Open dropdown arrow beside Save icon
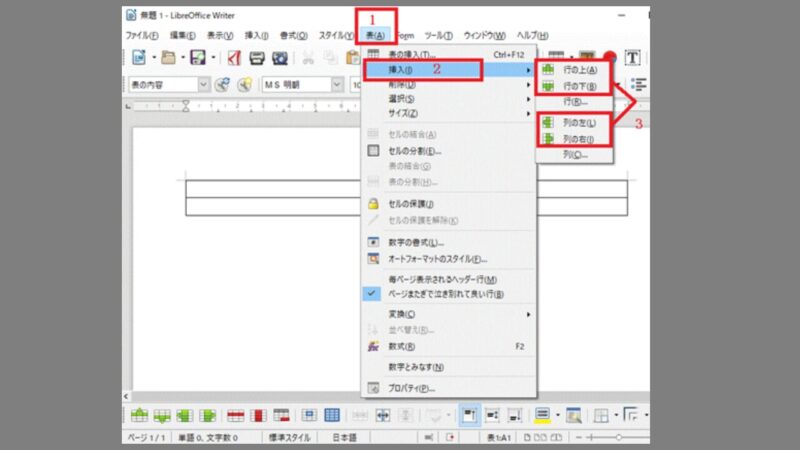800x450 pixels. point(213,58)
